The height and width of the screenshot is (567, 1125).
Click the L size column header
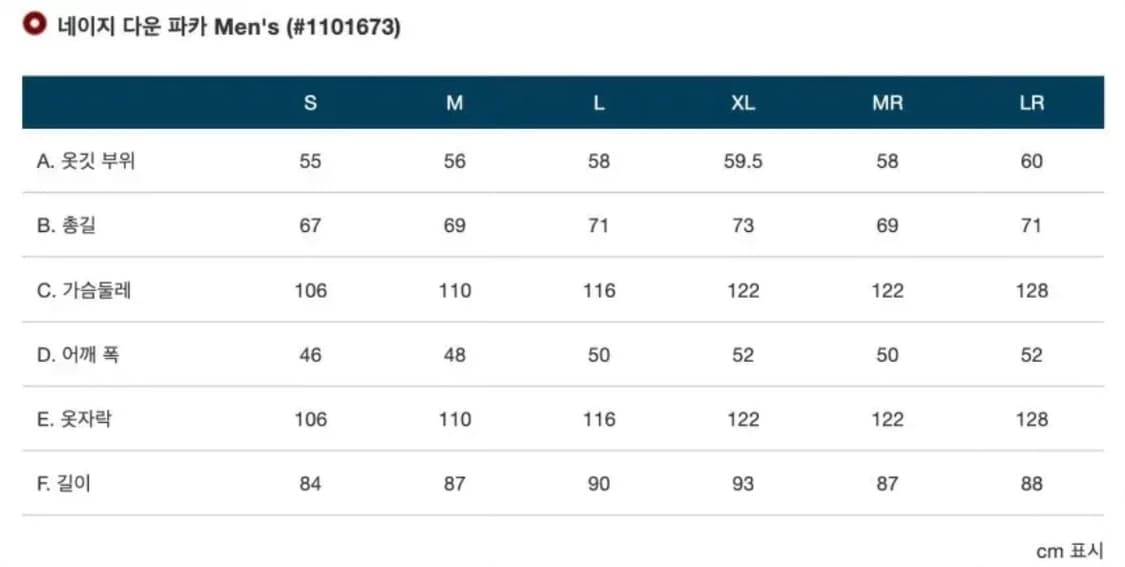[598, 103]
